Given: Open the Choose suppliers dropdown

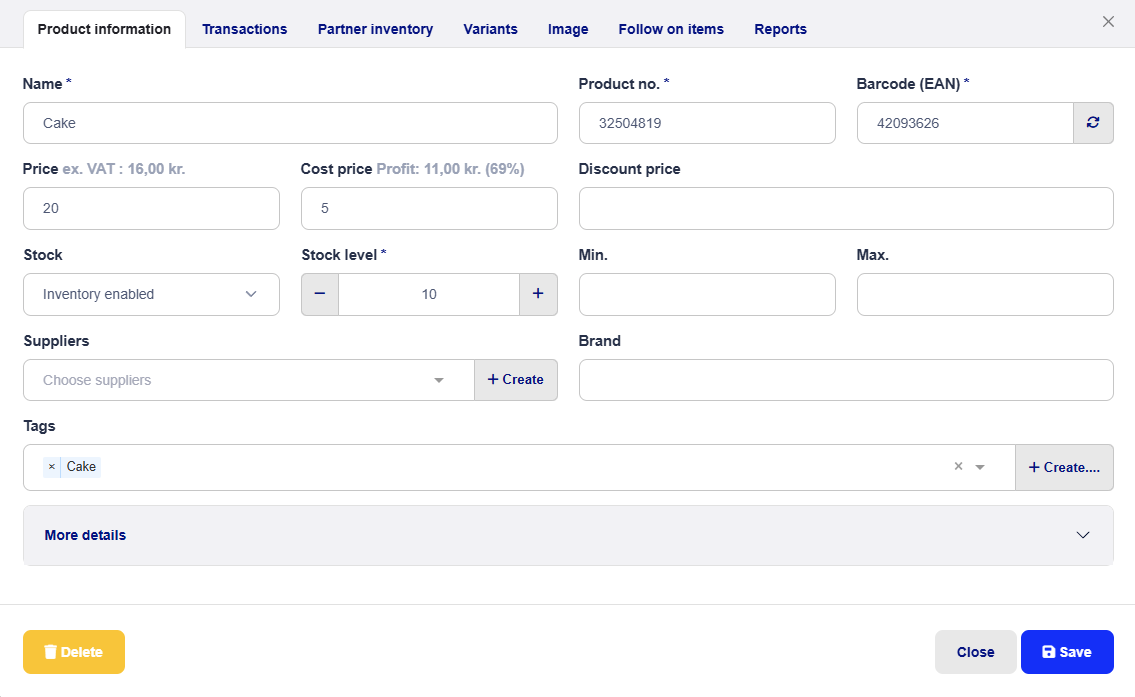Looking at the screenshot, I should pyautogui.click(x=249, y=380).
